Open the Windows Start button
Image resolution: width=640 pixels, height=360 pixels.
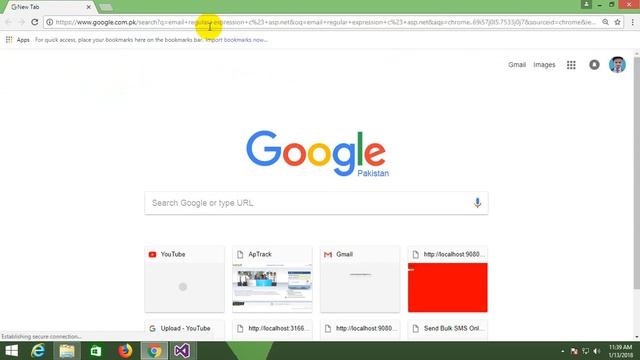pyautogui.click(x=11, y=351)
